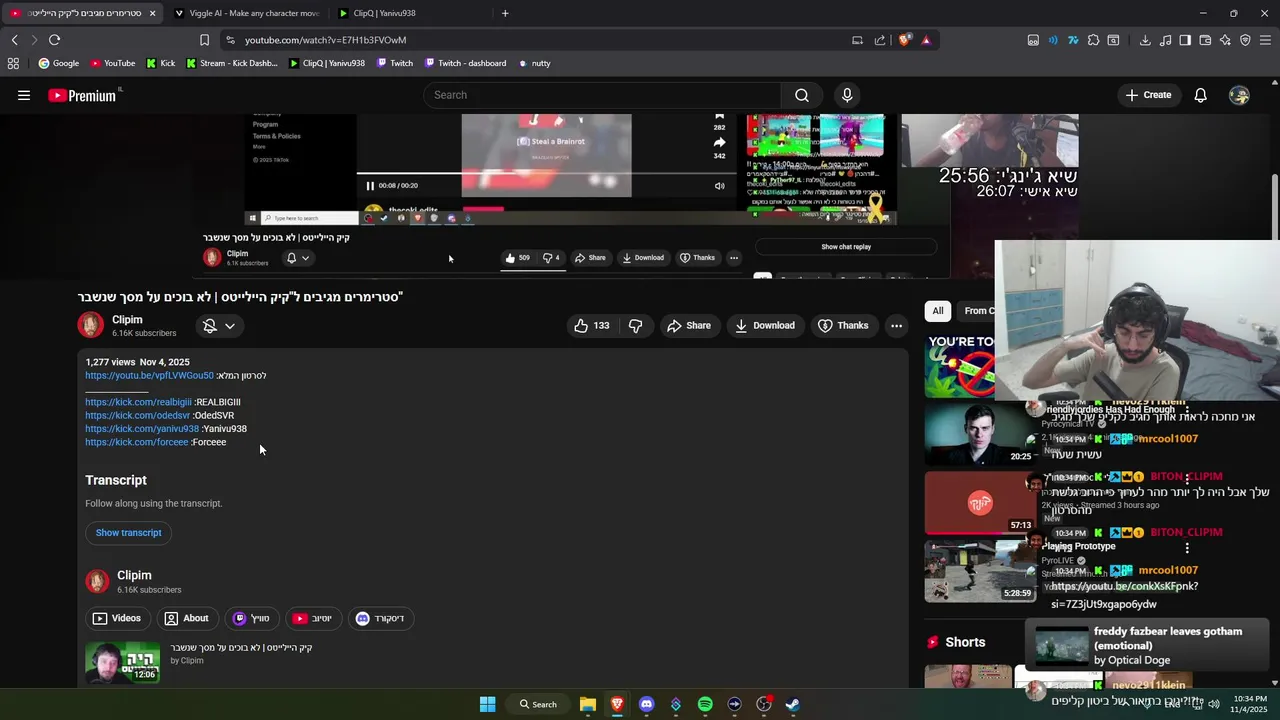Click the Share button
This screenshot has width=1280, height=720.
(688, 325)
